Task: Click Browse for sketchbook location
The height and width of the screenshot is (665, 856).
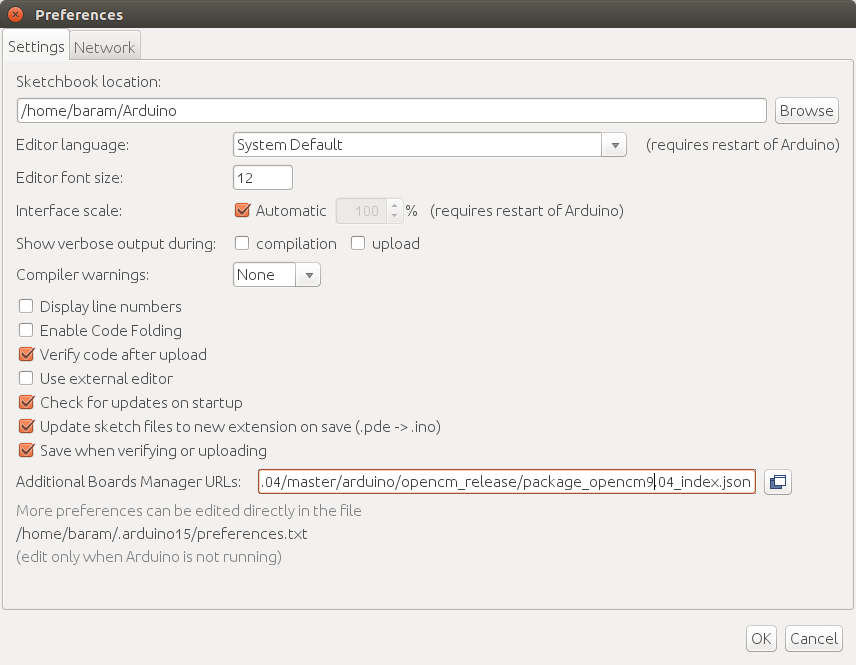Action: 806,111
